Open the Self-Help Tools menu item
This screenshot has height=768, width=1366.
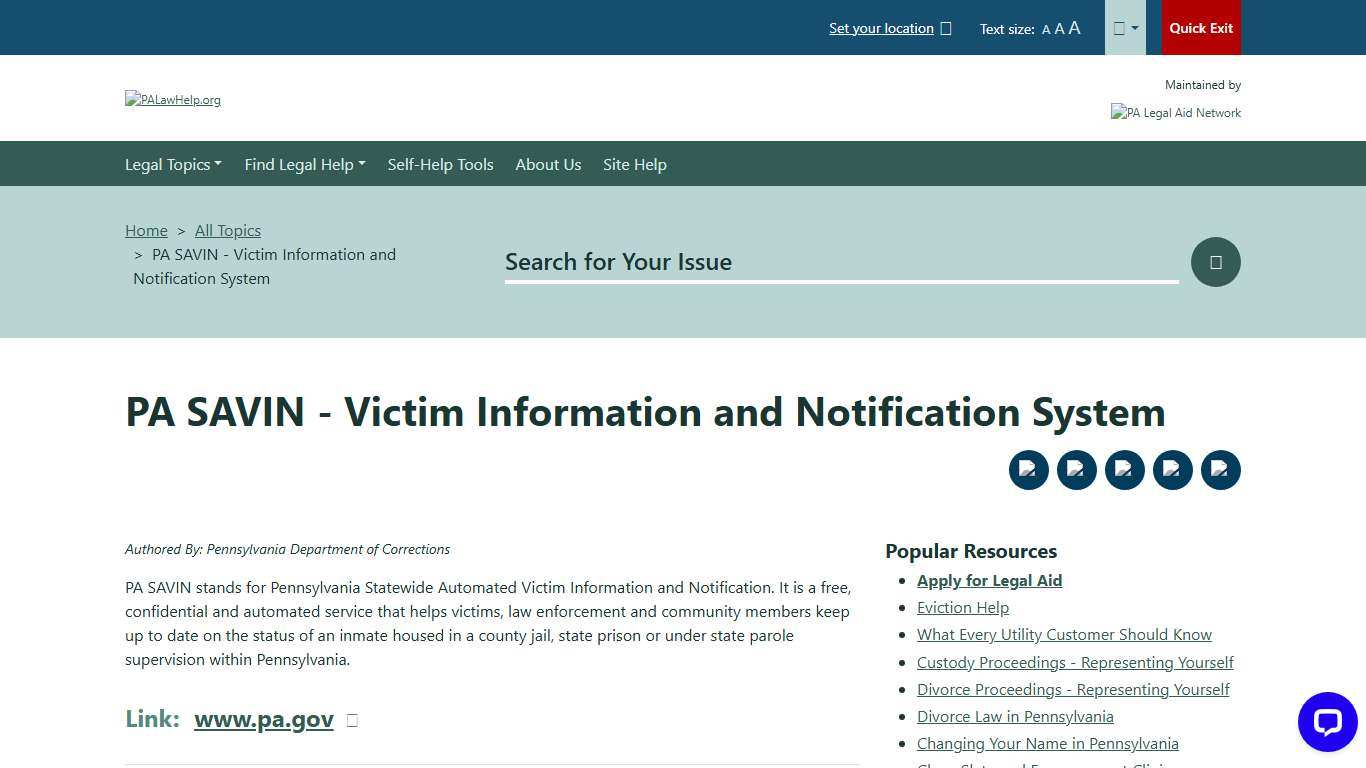440,164
